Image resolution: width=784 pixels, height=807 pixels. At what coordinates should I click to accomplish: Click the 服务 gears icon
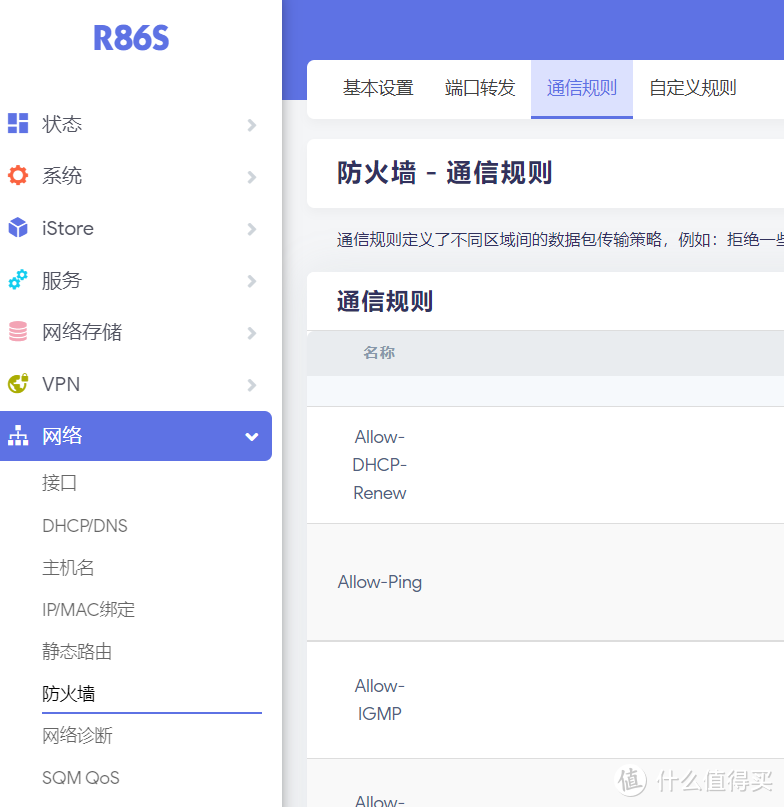(18, 279)
